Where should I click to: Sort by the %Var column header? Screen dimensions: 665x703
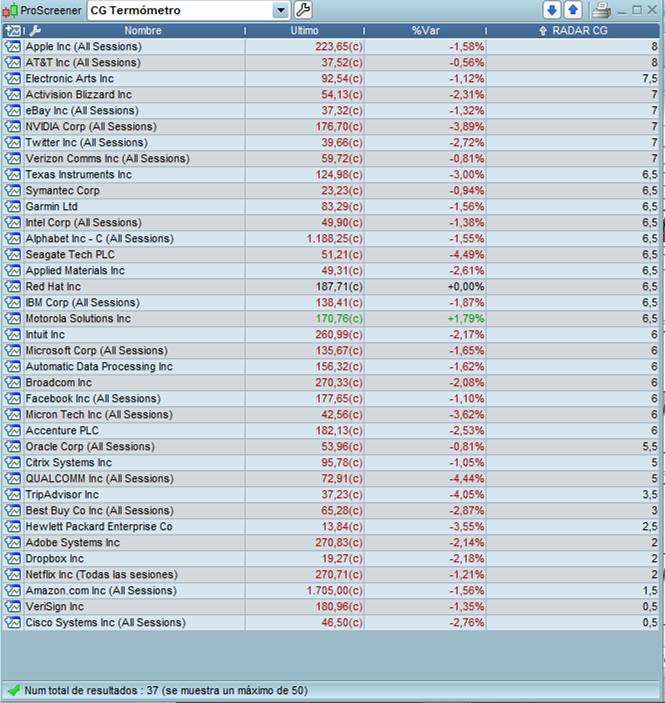click(426, 30)
